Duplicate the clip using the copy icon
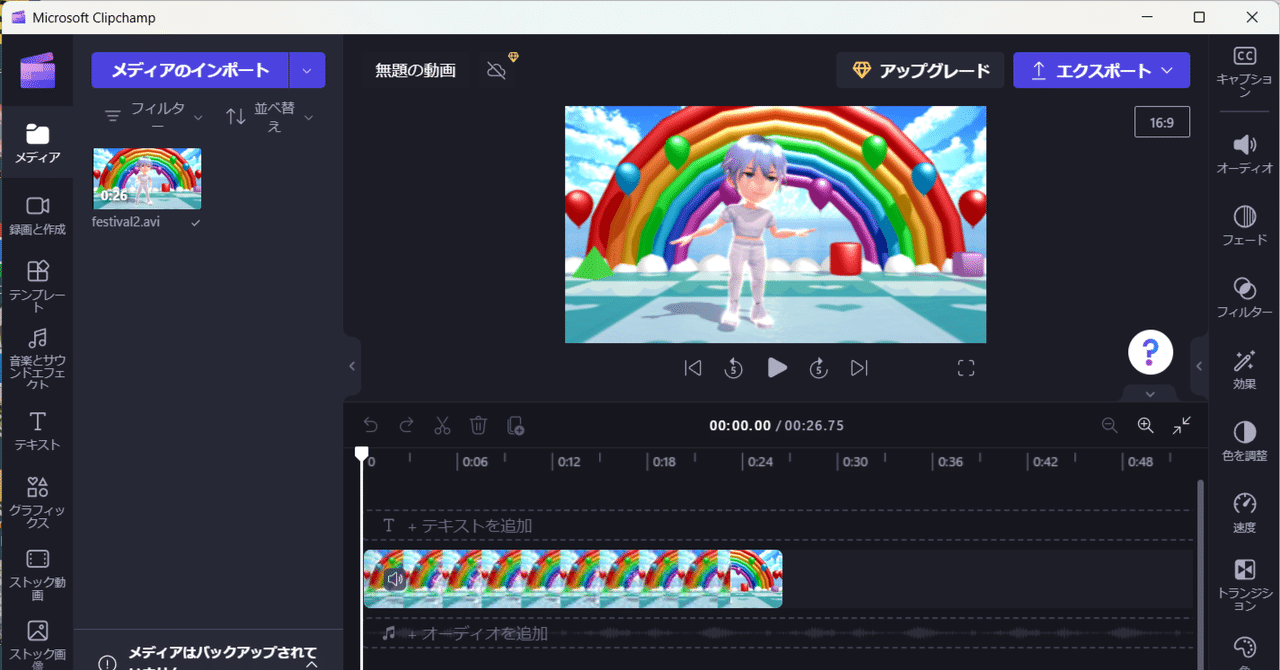The image size is (1280, 670). [516, 425]
